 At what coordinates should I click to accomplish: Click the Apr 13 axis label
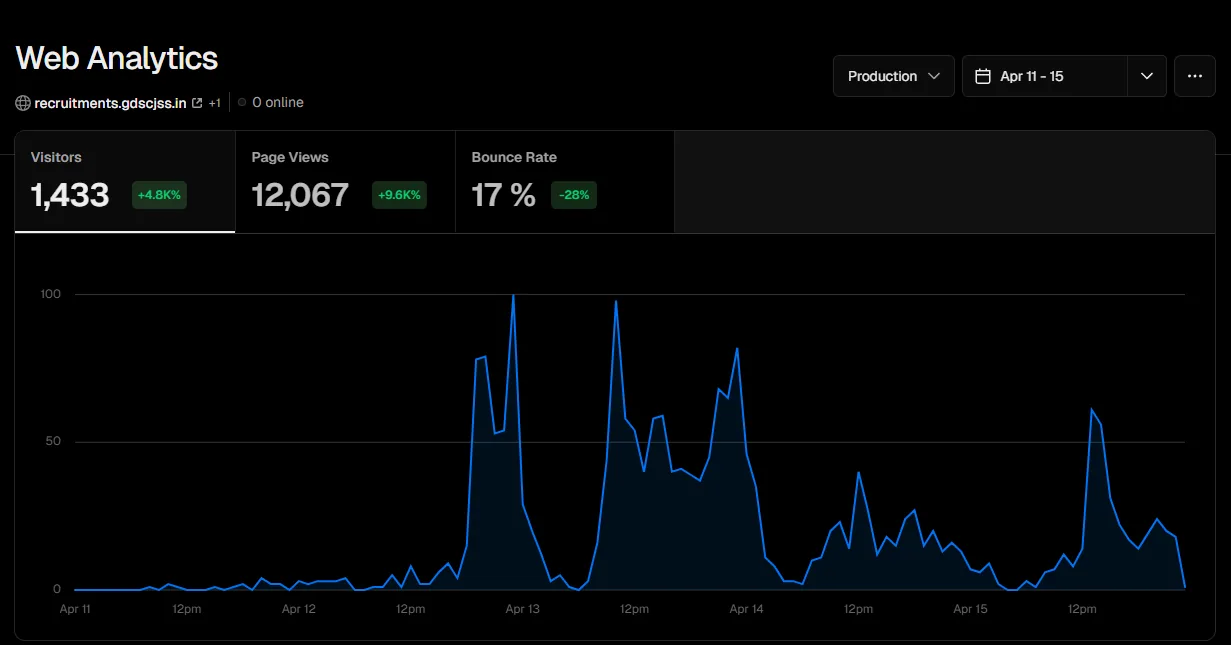pyautogui.click(x=523, y=609)
